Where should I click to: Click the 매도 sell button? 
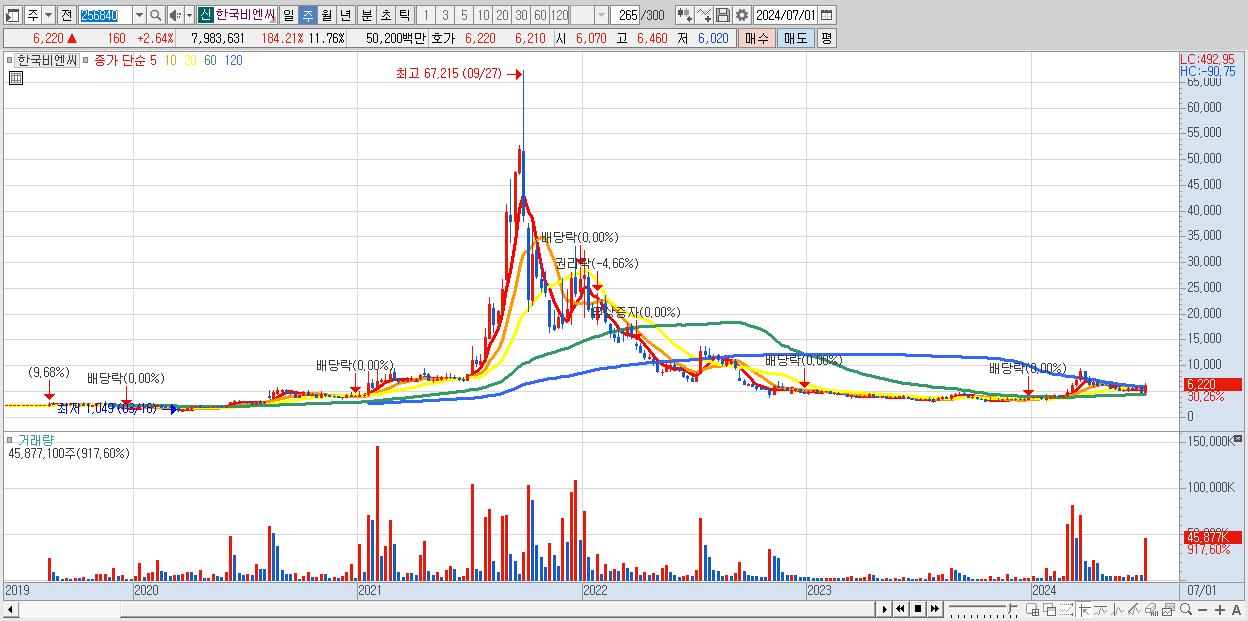(x=795, y=38)
